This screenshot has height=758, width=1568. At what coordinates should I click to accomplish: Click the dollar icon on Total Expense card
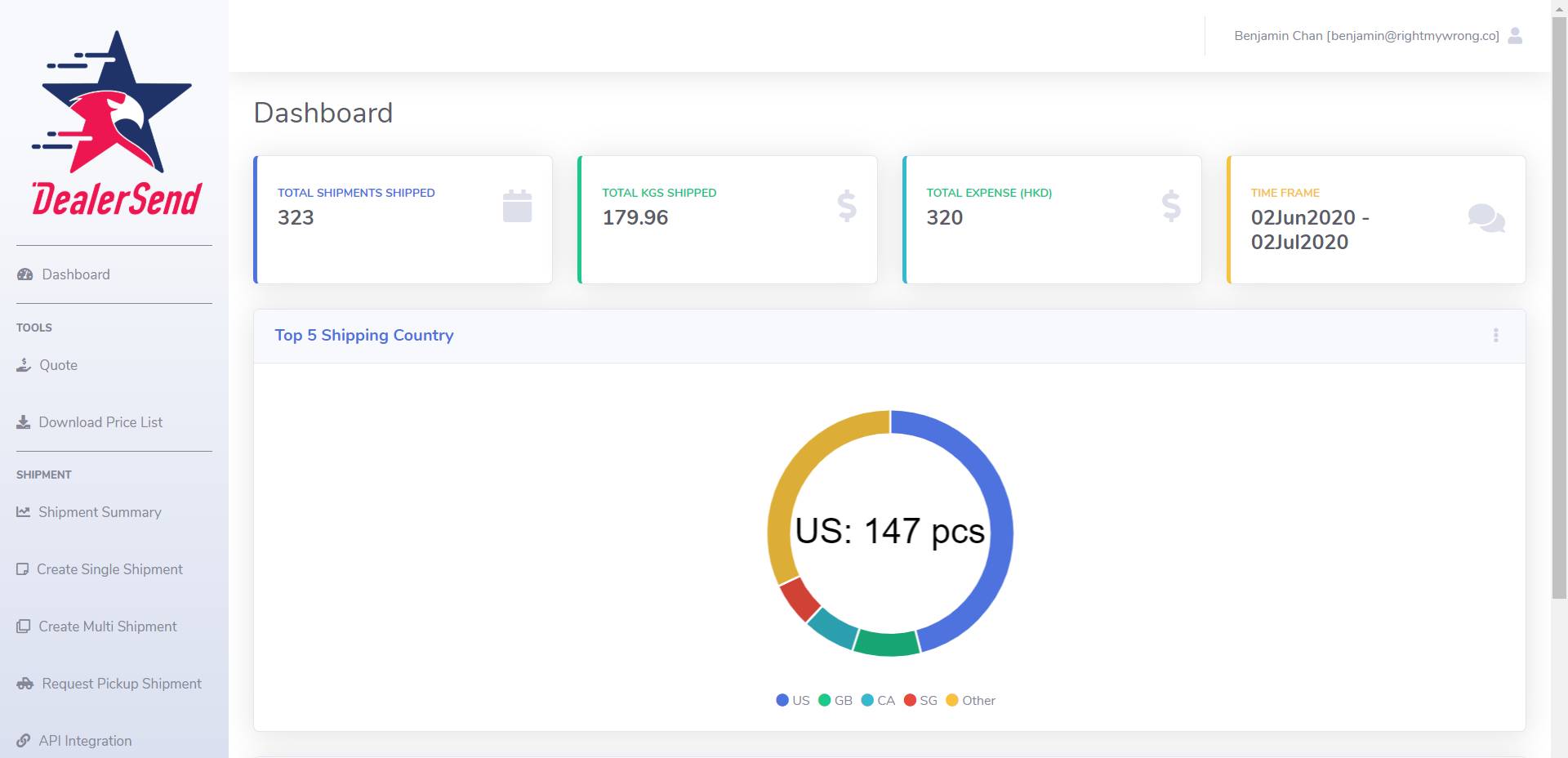coord(1171,206)
